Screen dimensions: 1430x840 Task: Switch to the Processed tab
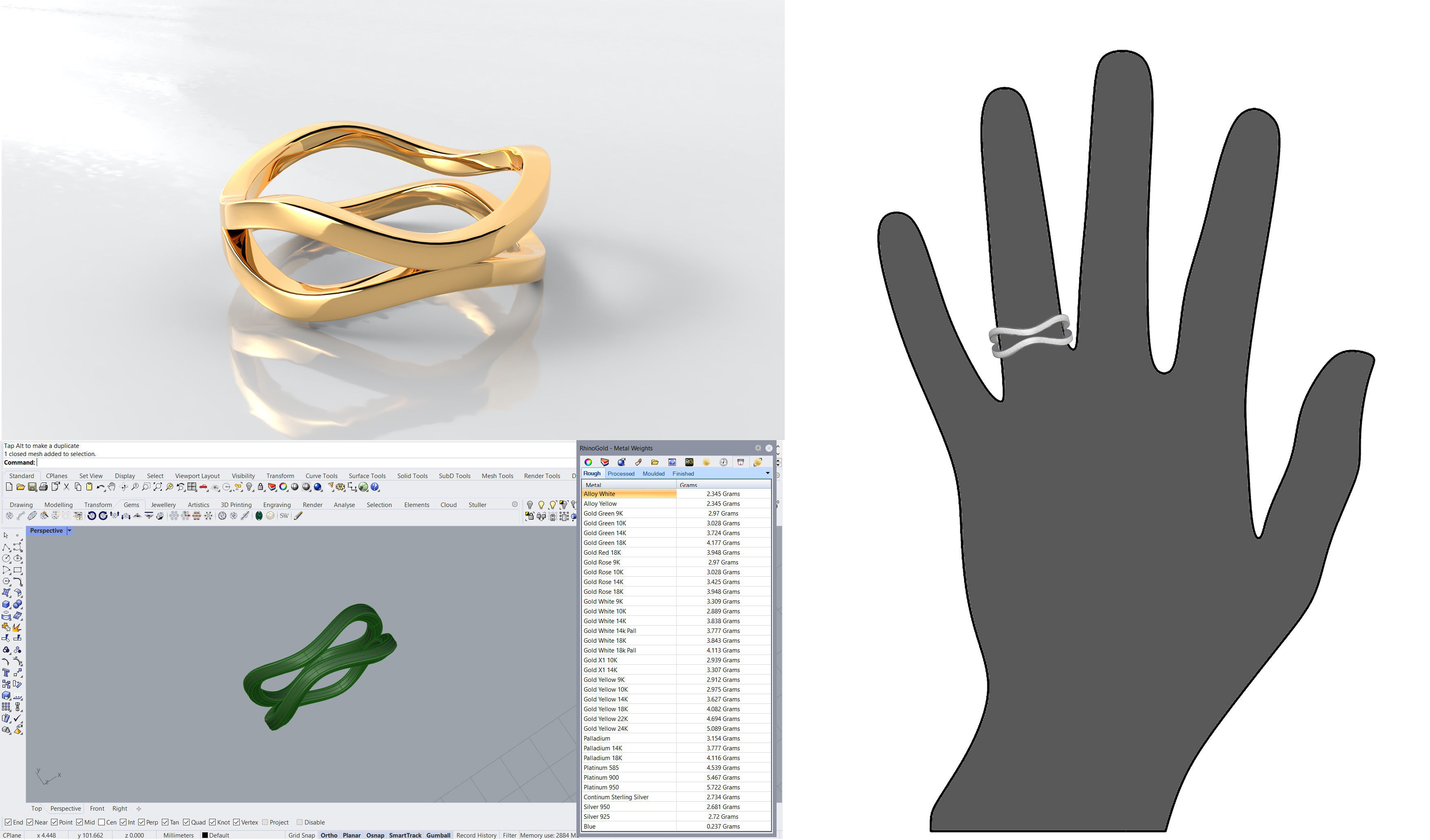[x=621, y=474]
